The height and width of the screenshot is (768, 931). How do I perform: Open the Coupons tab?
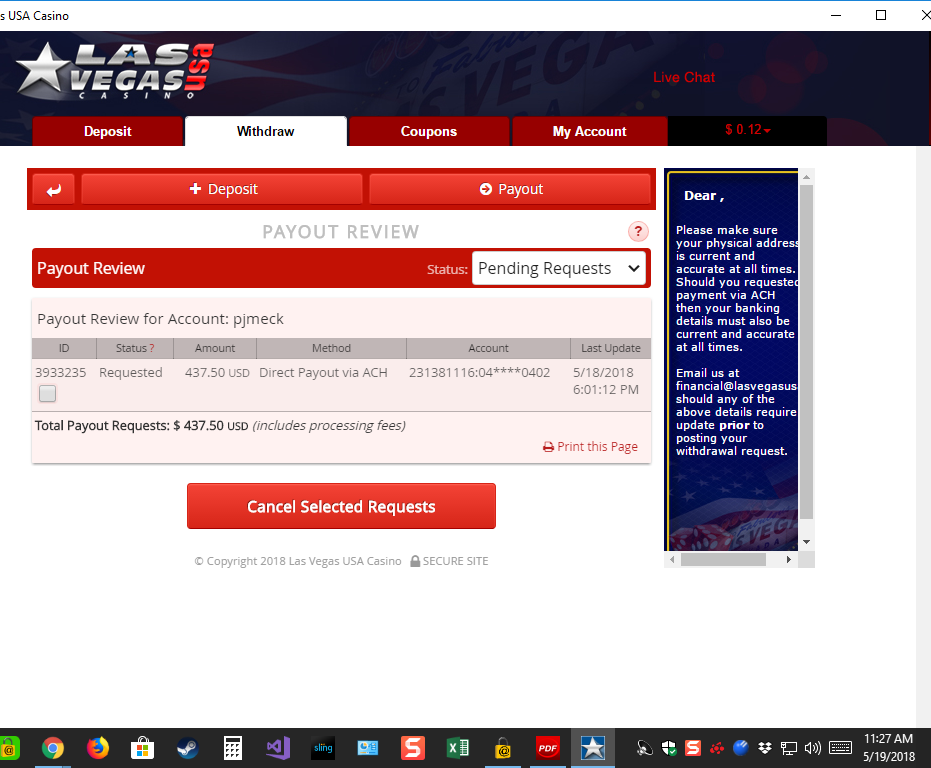pyautogui.click(x=429, y=131)
